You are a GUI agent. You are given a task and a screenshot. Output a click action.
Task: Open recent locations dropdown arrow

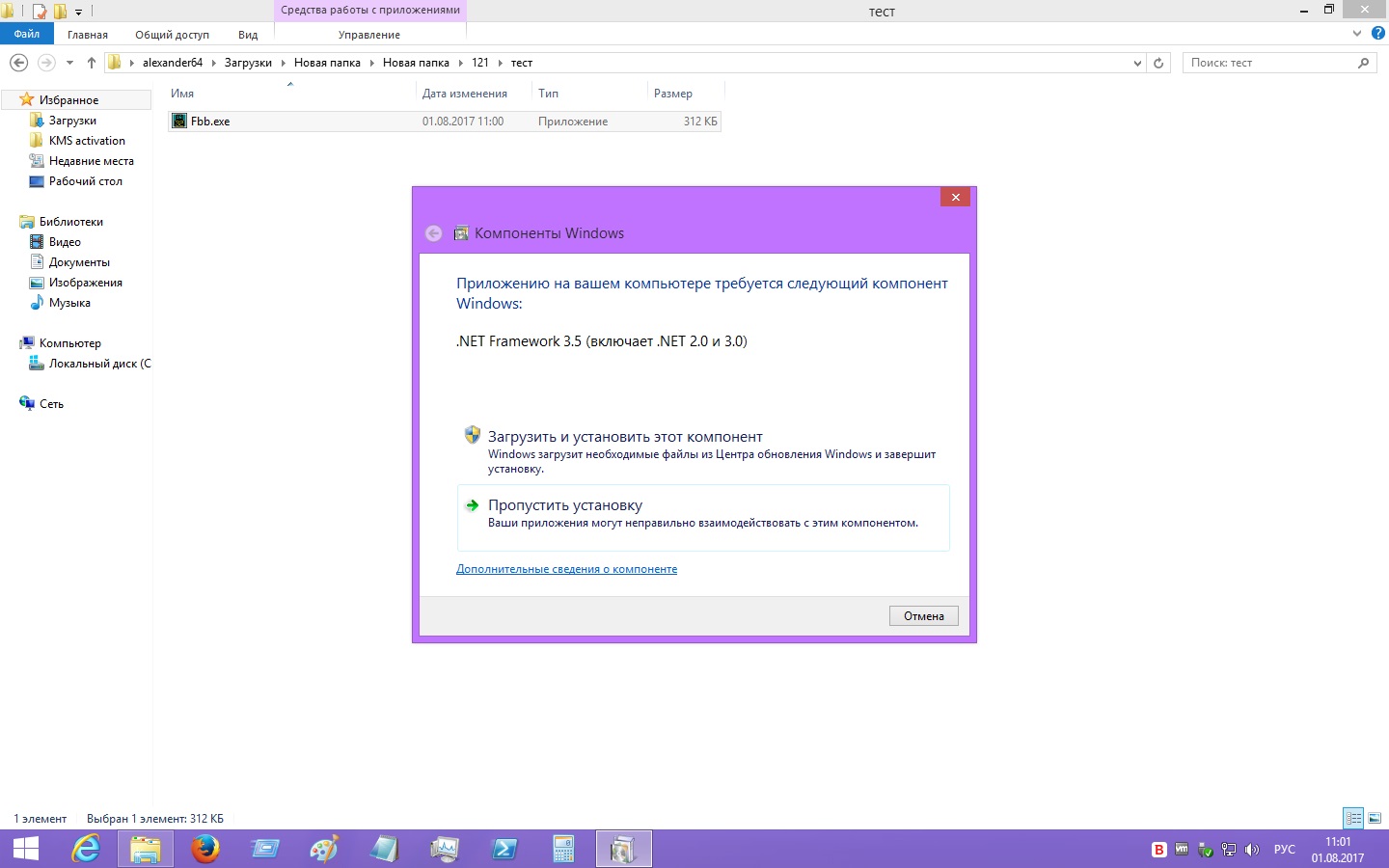[x=69, y=63]
